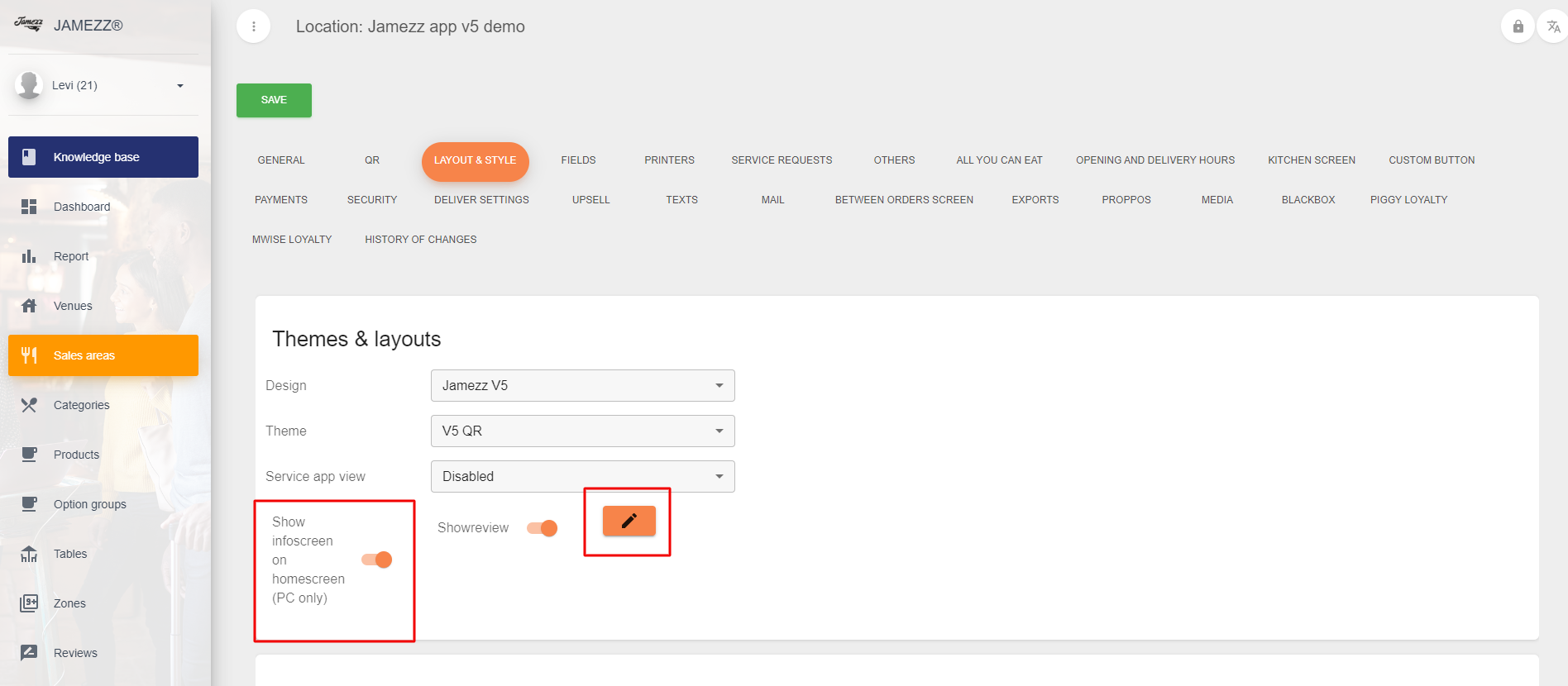This screenshot has height=686, width=1568.
Task: Open Venues label in sidebar
Action: [x=73, y=306]
